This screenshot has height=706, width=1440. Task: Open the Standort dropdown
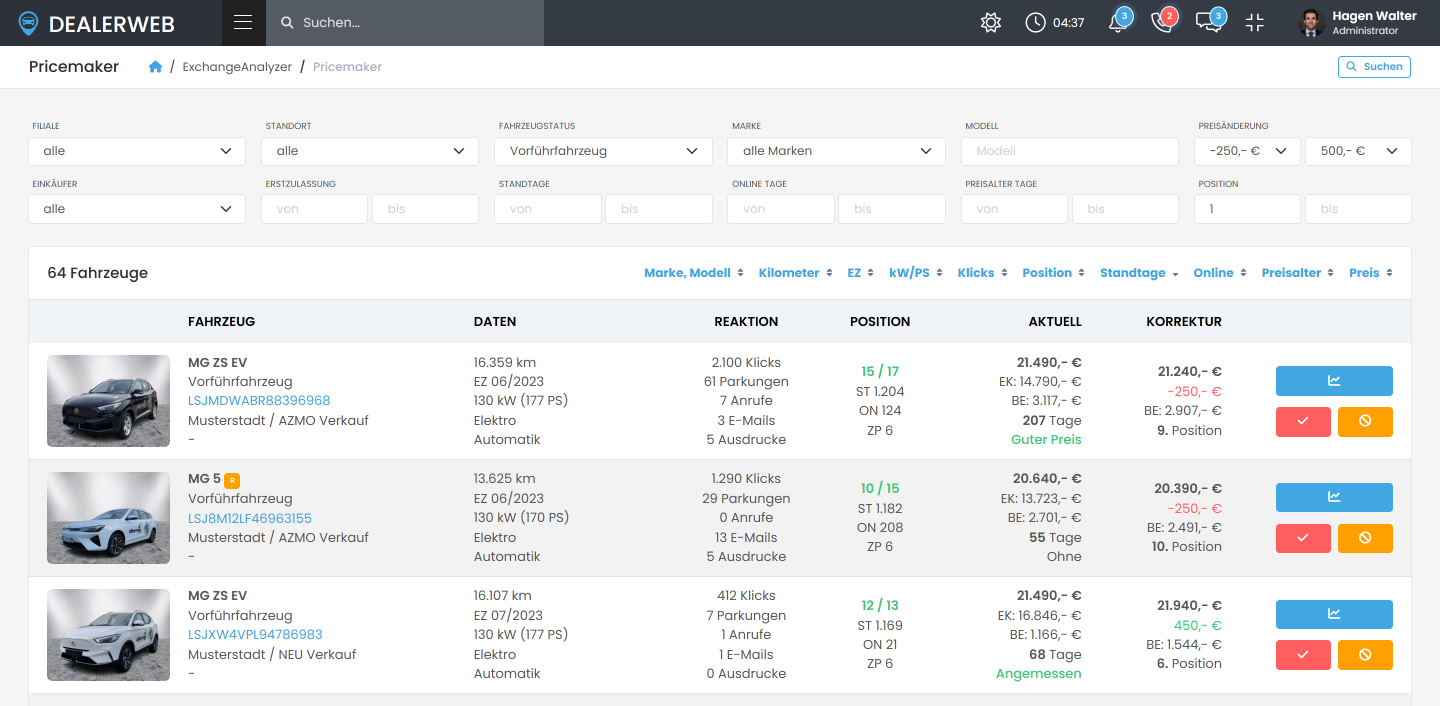tap(370, 151)
